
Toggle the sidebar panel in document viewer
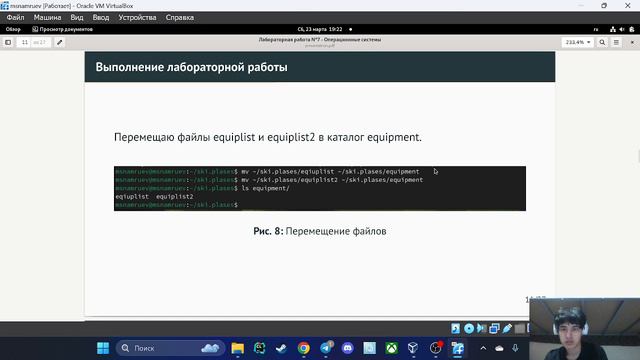[8, 42]
